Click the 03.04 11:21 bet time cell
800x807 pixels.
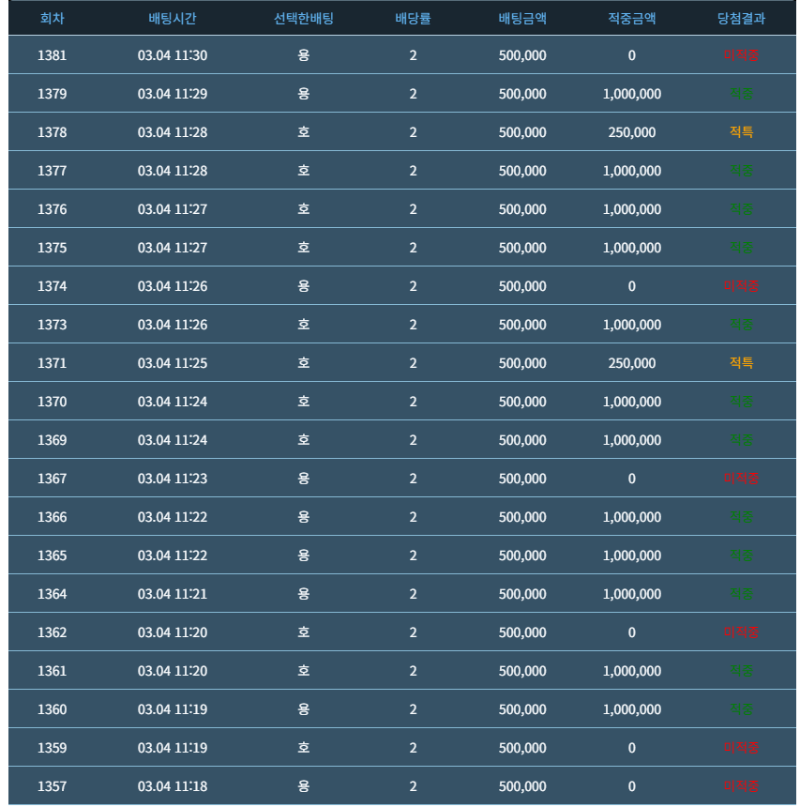(x=172, y=594)
